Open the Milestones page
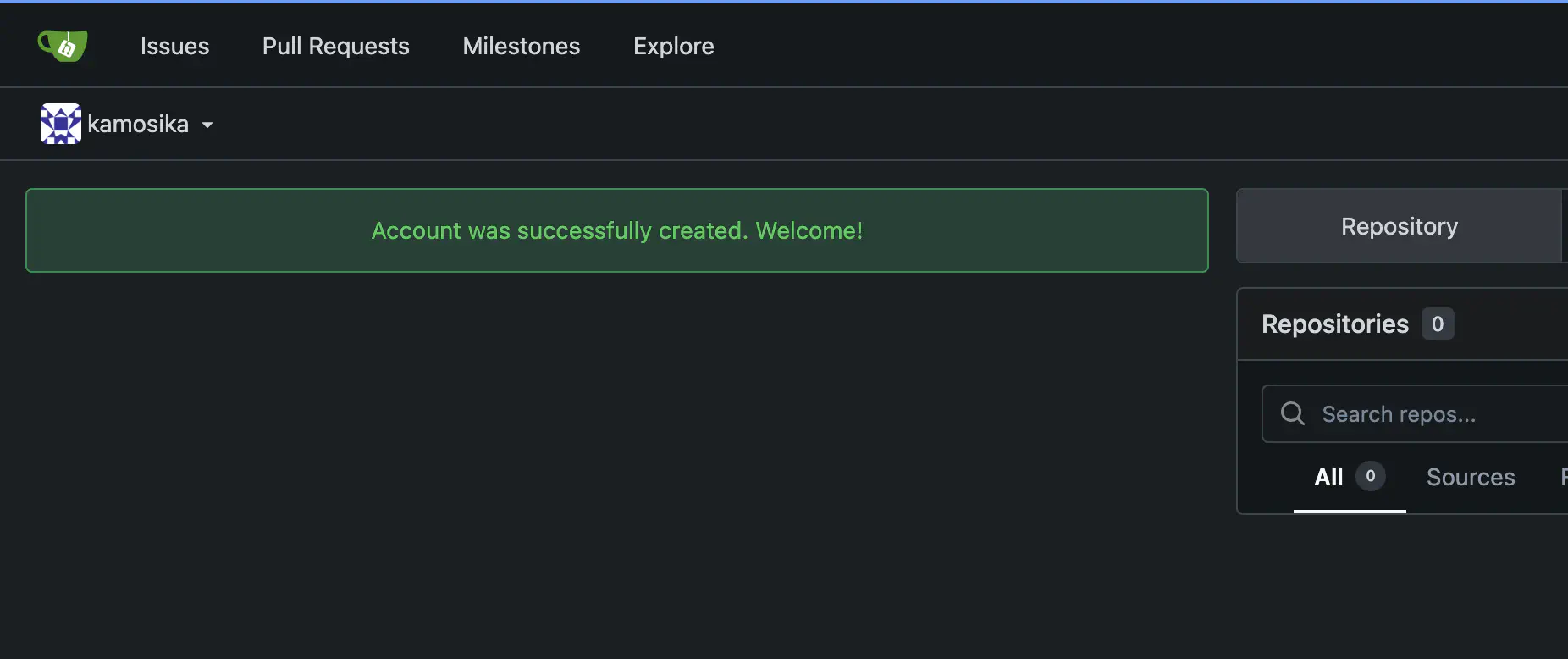 point(521,46)
